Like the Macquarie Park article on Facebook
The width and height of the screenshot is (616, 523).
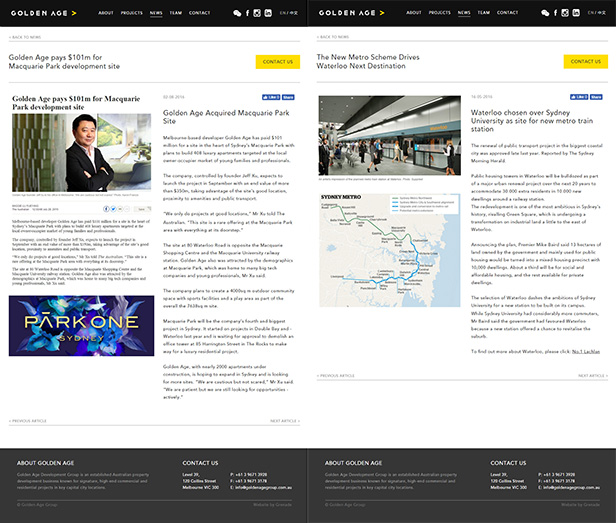pyautogui.click(x=271, y=97)
